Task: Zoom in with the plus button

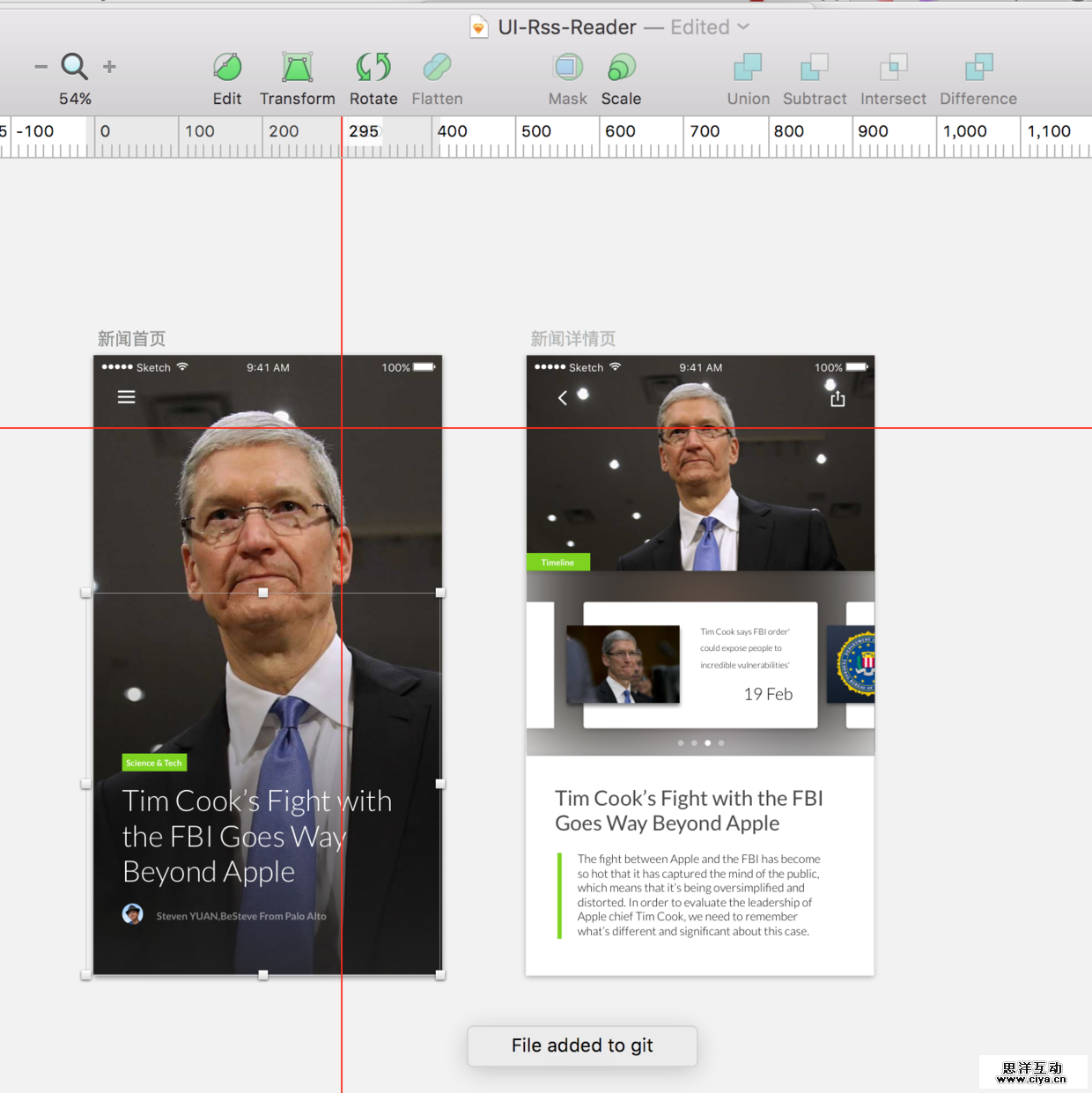Action: 109,67
